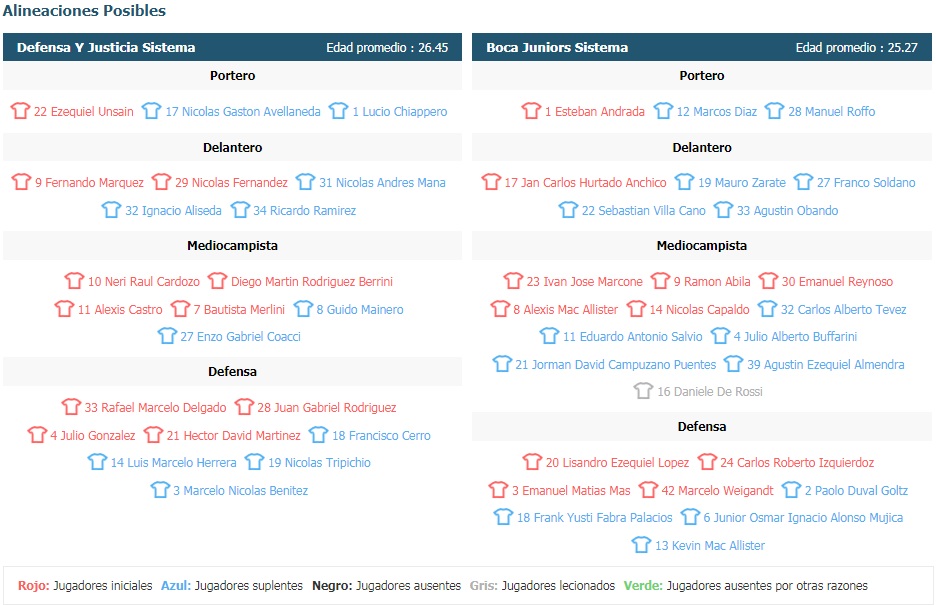Open player link Carlos Alberto Tevez
Viewport: 936px width, 605px height.
coord(843,310)
